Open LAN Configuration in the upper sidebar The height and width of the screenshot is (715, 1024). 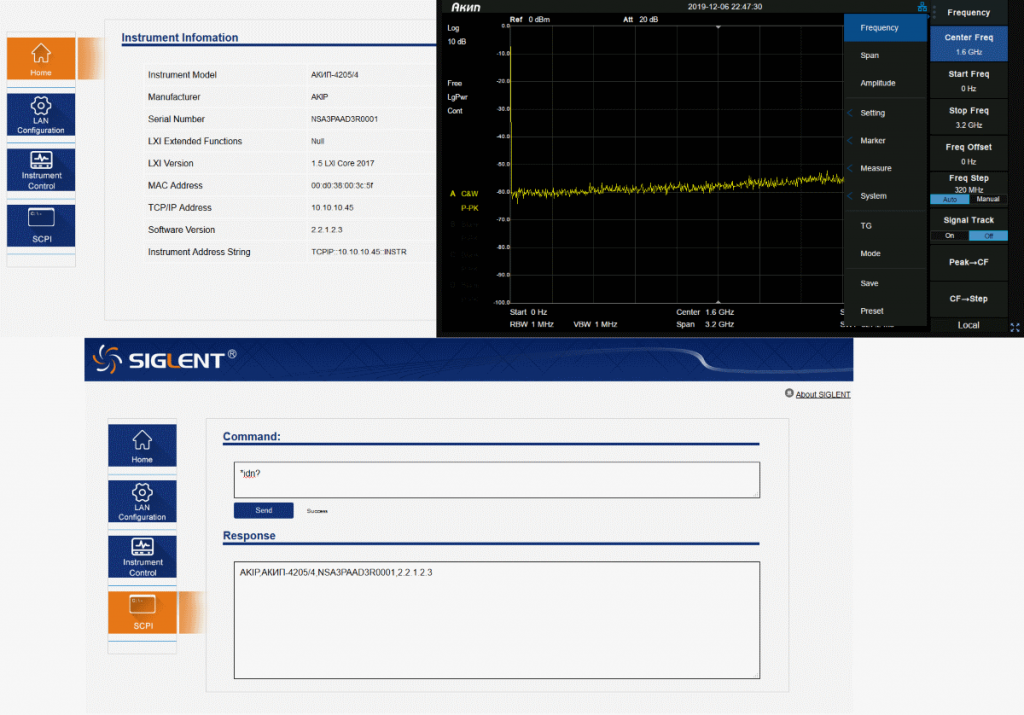point(41,114)
